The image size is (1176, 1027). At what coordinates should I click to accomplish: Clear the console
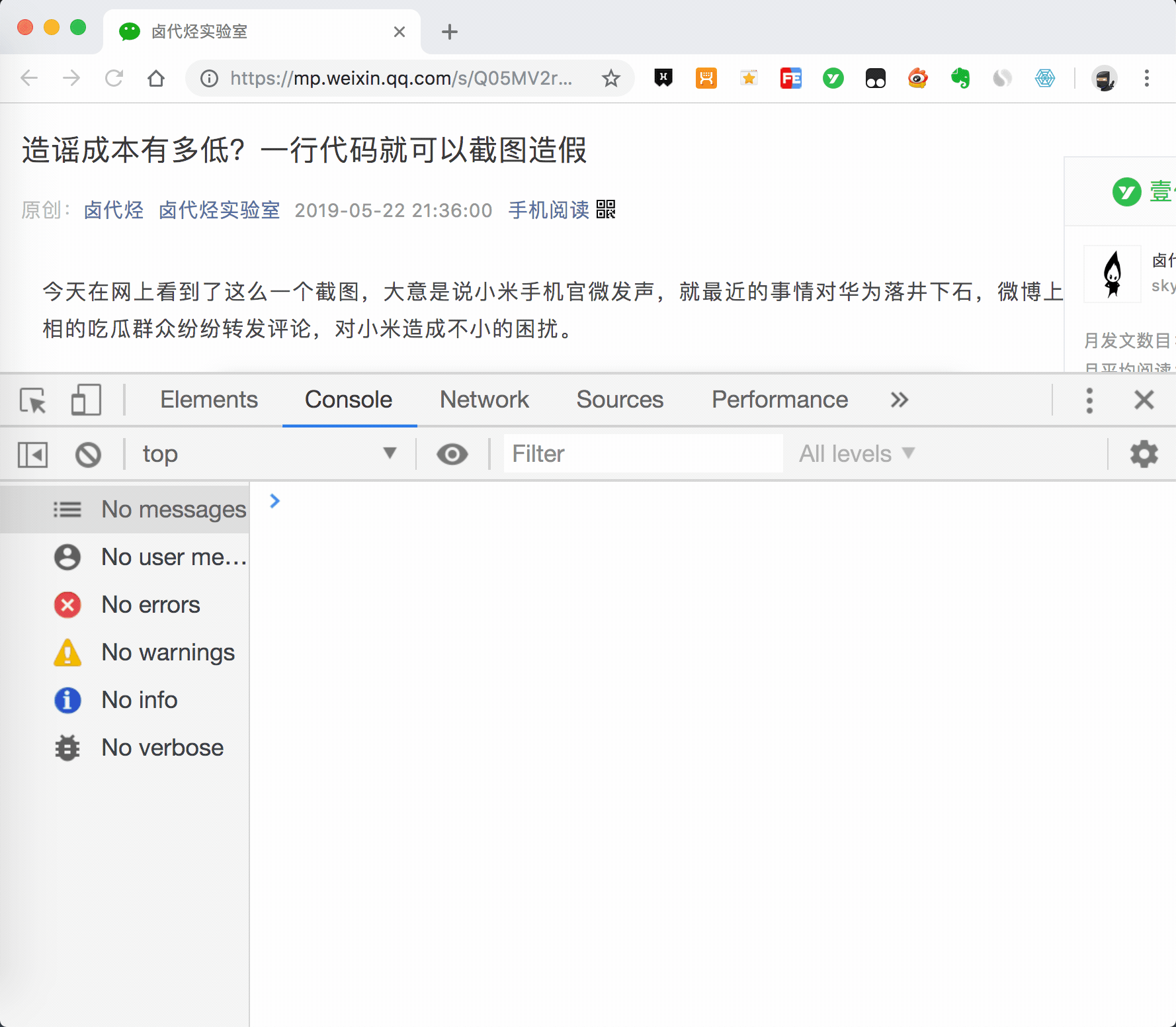point(88,455)
